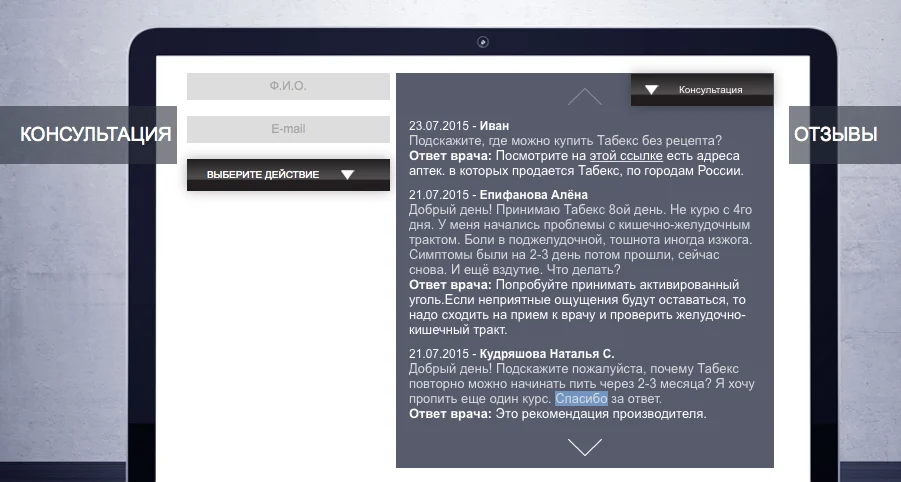Click 'Это рекомендация производителя.' answer text
Image resolution: width=901 pixels, height=482 pixels.
[x=601, y=414]
